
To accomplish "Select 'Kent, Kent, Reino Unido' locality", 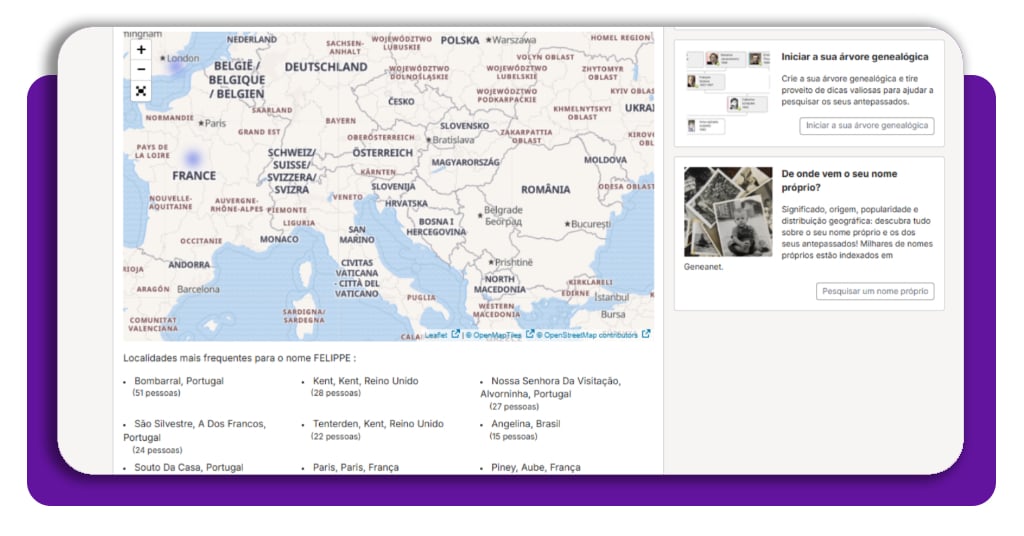I will coord(365,381).
